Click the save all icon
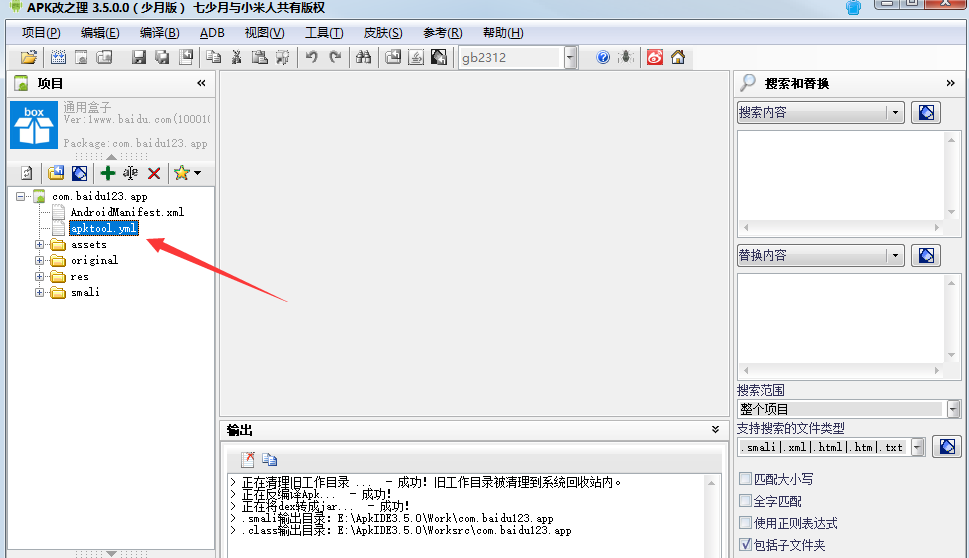The image size is (969, 558). click(163, 57)
